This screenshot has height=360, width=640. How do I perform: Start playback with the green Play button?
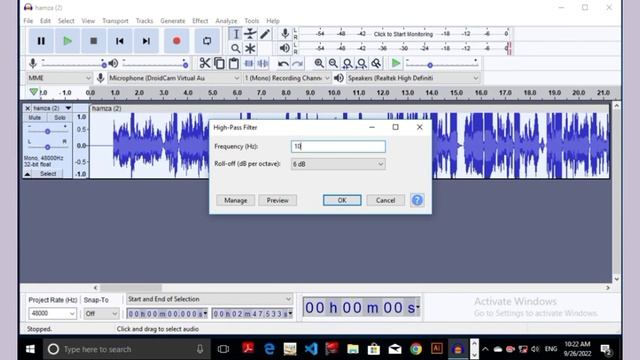coord(67,41)
